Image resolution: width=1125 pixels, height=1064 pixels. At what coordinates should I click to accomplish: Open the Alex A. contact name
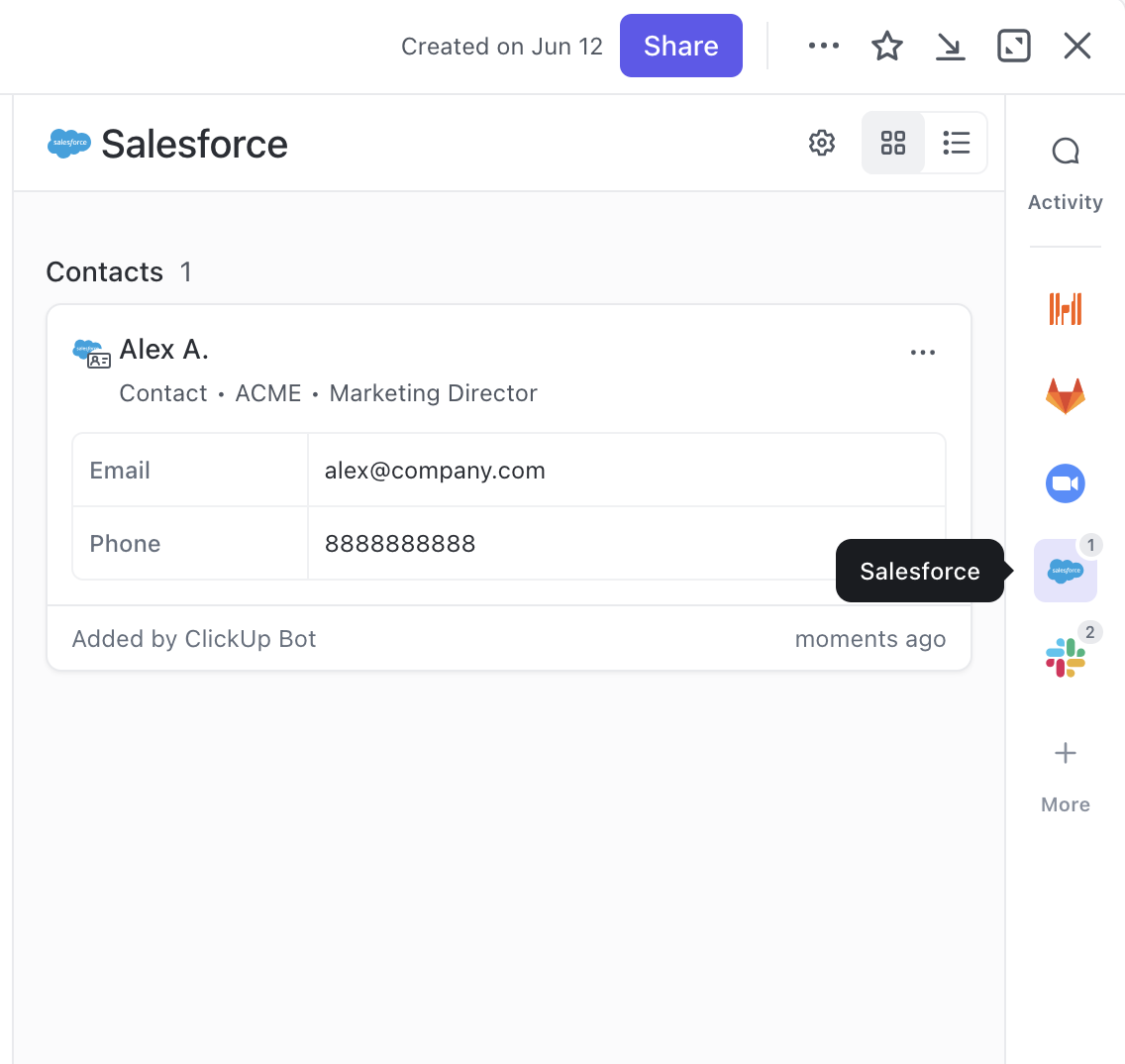click(163, 350)
